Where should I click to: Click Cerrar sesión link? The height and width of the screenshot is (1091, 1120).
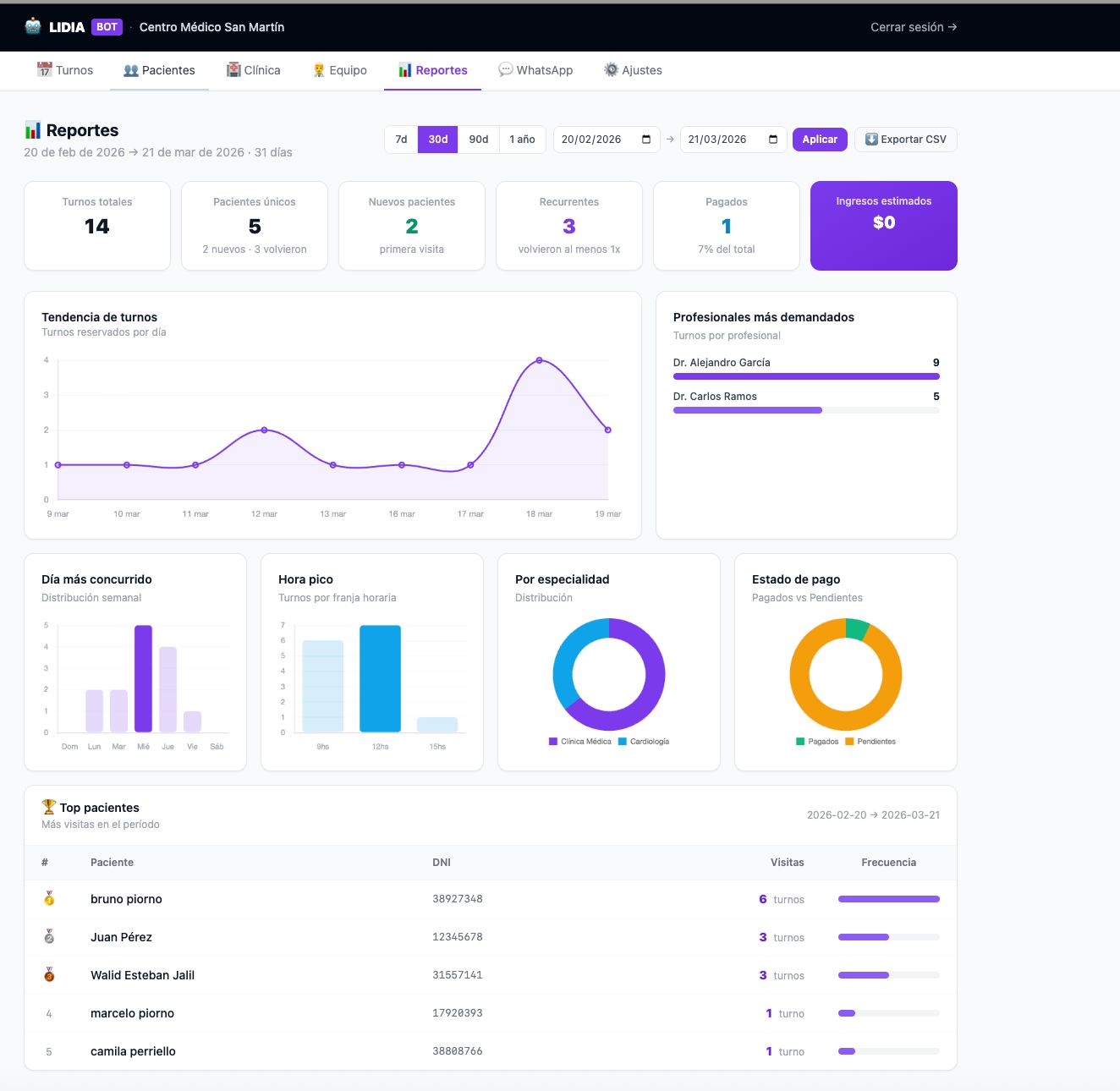pos(914,27)
